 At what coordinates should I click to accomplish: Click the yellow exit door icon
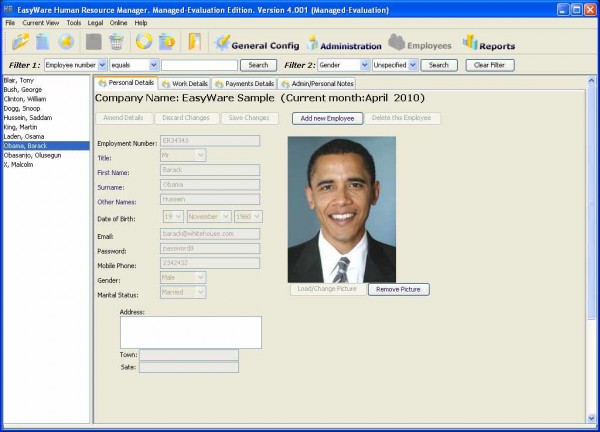[195, 41]
